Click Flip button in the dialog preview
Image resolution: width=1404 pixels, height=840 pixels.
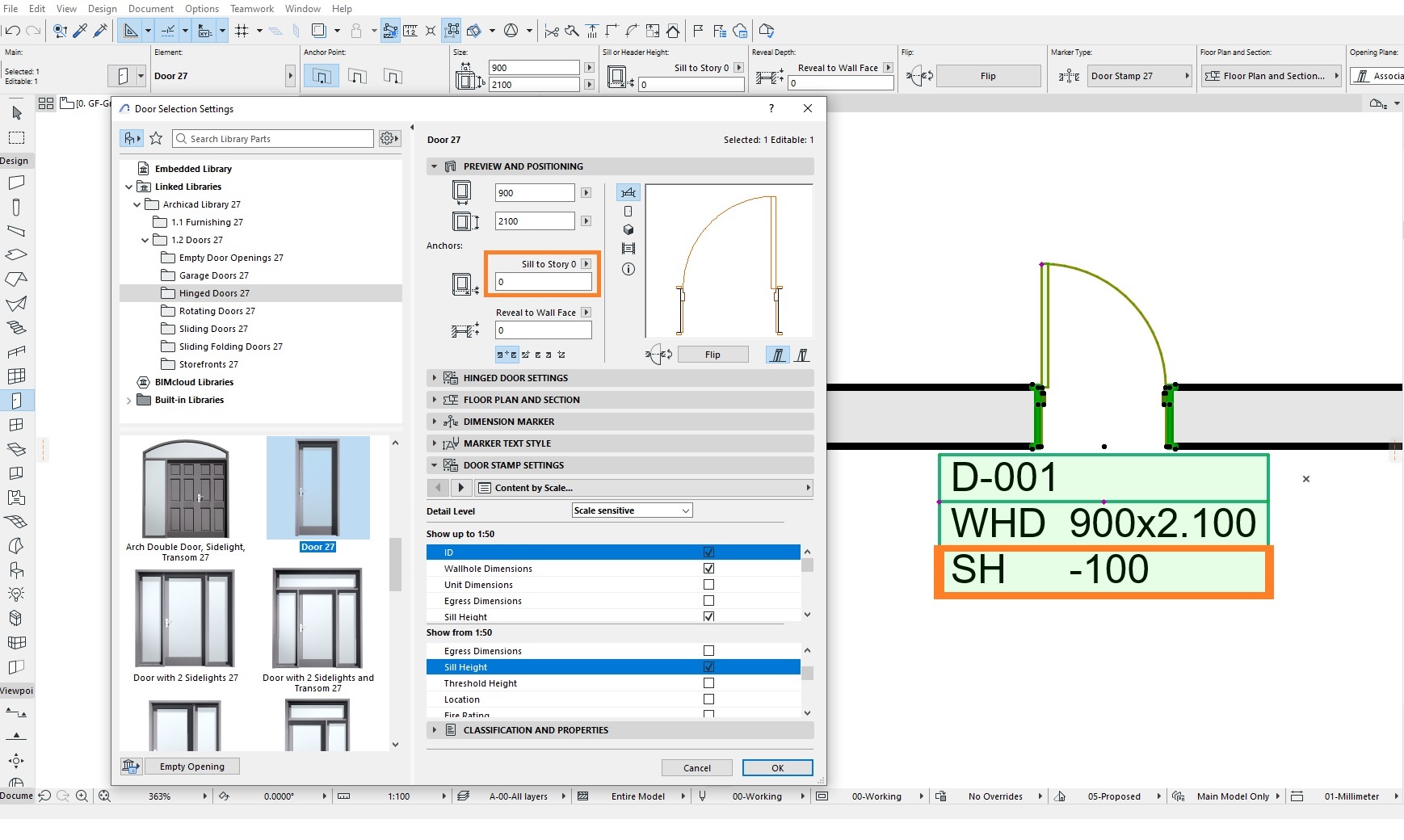(x=713, y=355)
